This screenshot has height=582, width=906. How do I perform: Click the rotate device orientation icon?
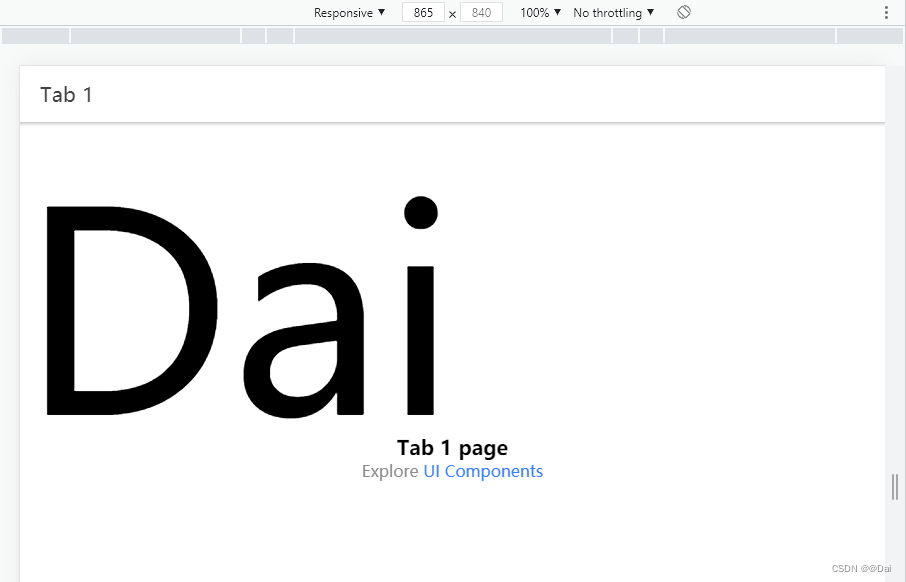(684, 13)
